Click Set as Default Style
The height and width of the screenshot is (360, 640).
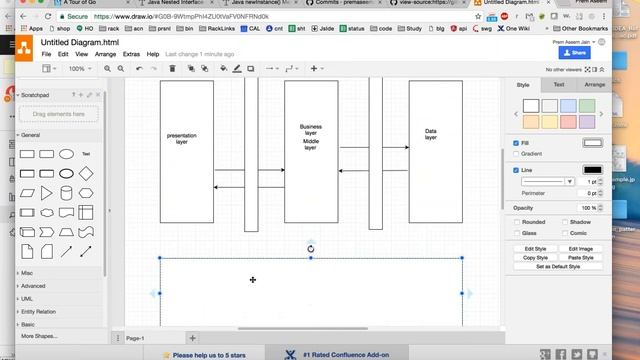[x=558, y=267]
